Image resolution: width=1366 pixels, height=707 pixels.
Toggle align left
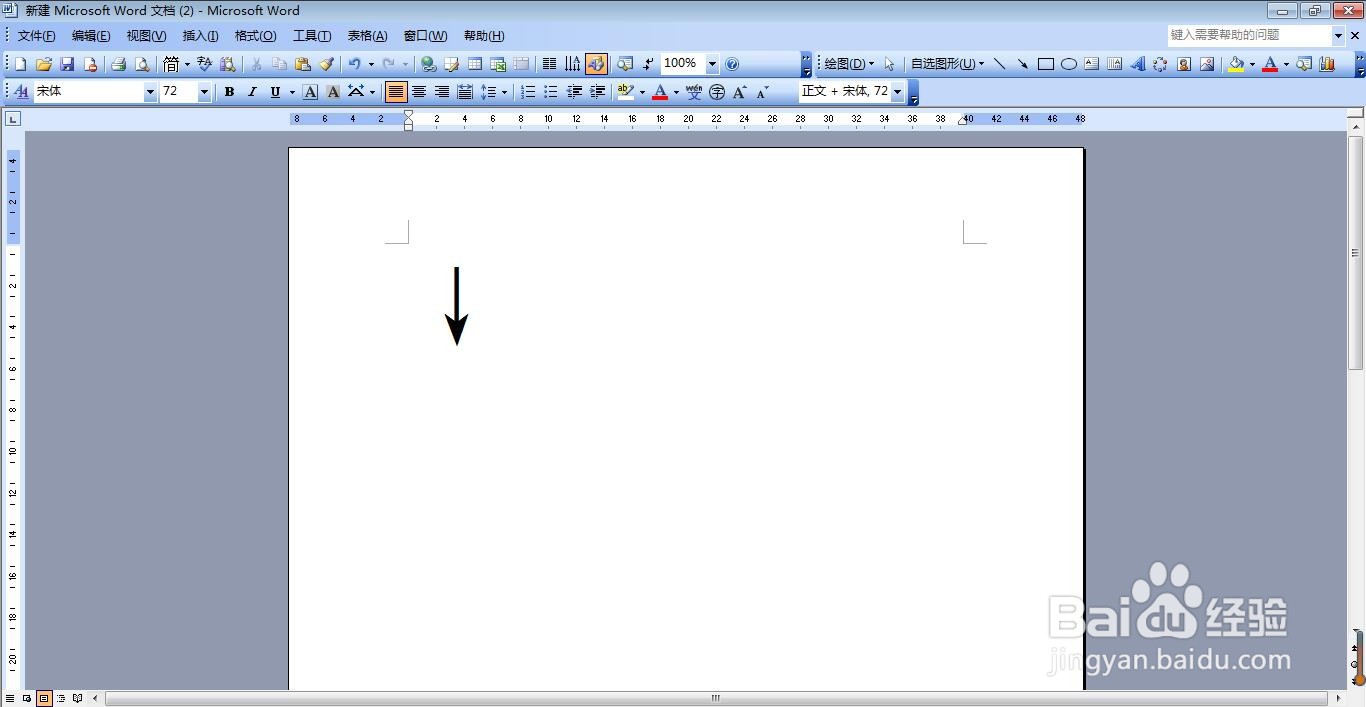pos(396,92)
